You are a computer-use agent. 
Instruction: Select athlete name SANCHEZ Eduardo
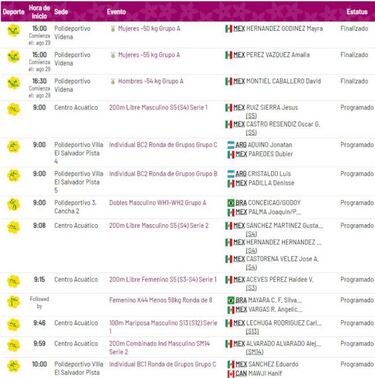(273, 364)
